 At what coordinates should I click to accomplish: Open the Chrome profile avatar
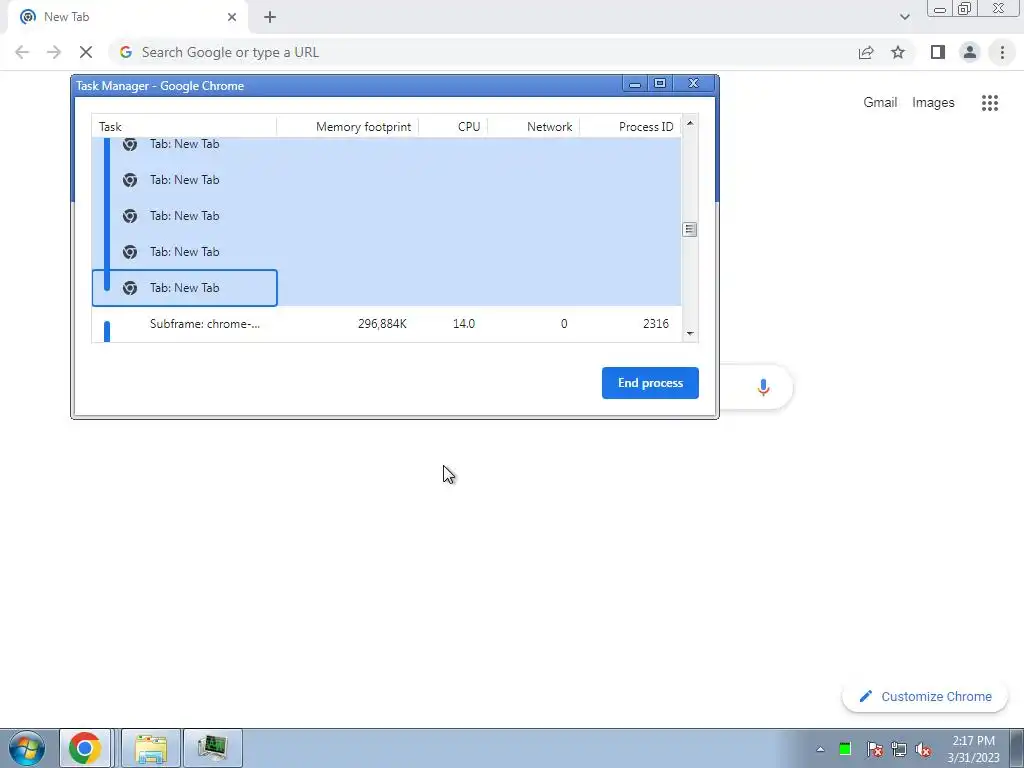point(970,52)
